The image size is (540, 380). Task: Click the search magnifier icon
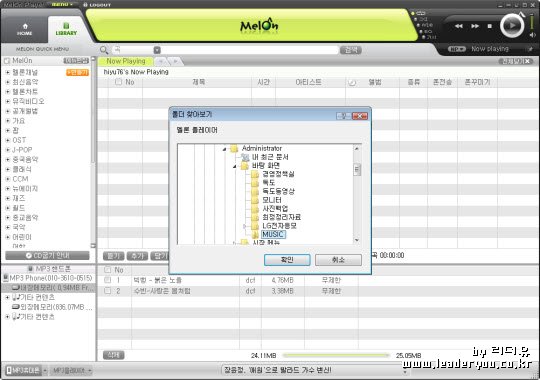[104, 50]
